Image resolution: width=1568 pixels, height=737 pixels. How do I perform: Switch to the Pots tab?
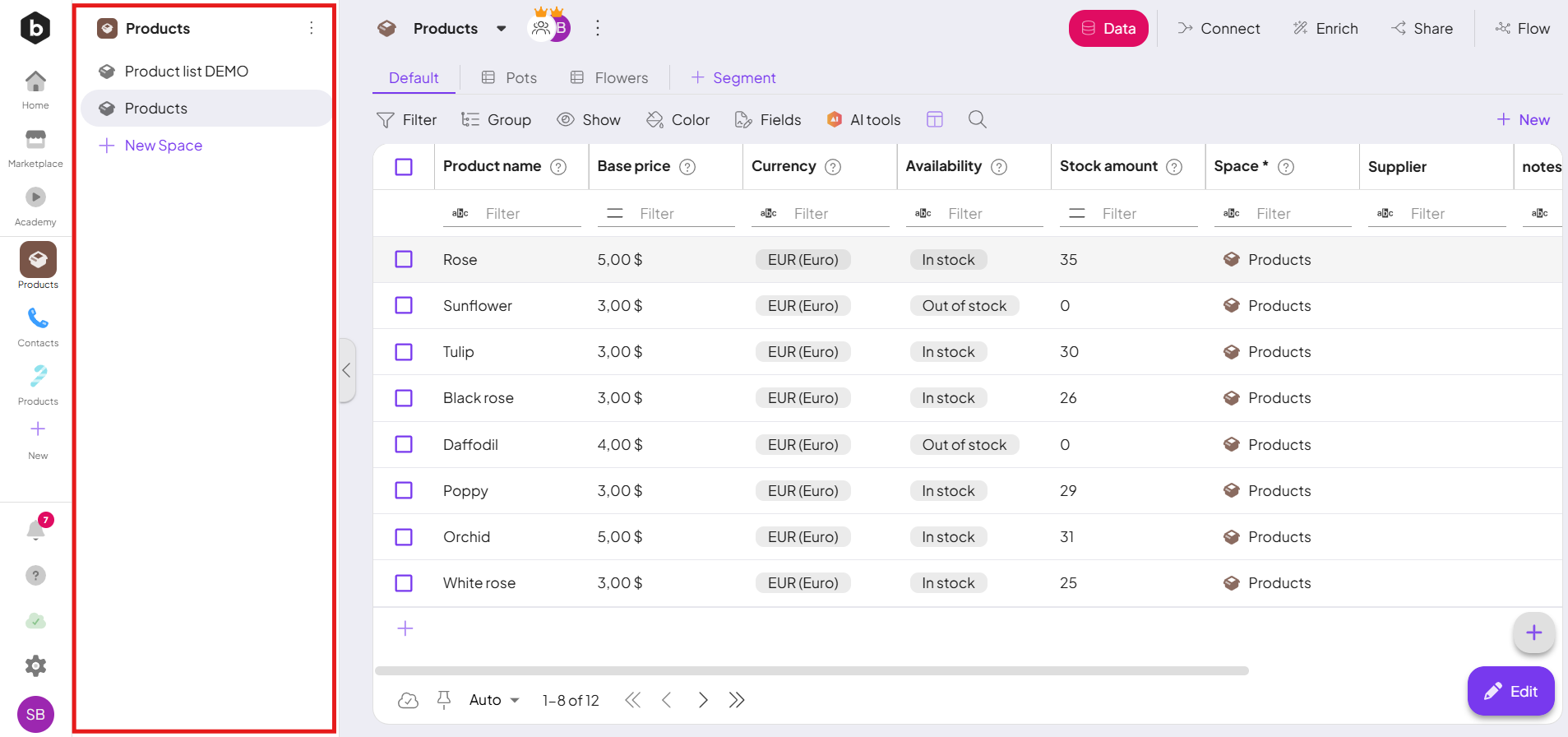click(x=509, y=78)
